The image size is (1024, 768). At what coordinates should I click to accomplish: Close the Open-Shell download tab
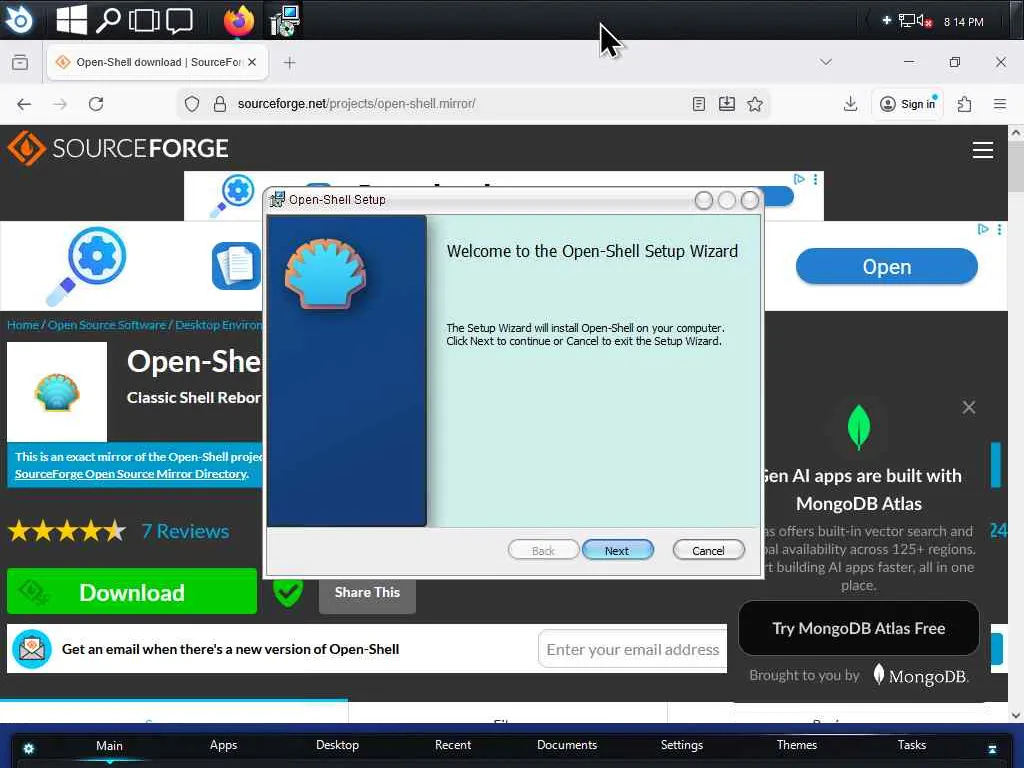[x=252, y=62]
